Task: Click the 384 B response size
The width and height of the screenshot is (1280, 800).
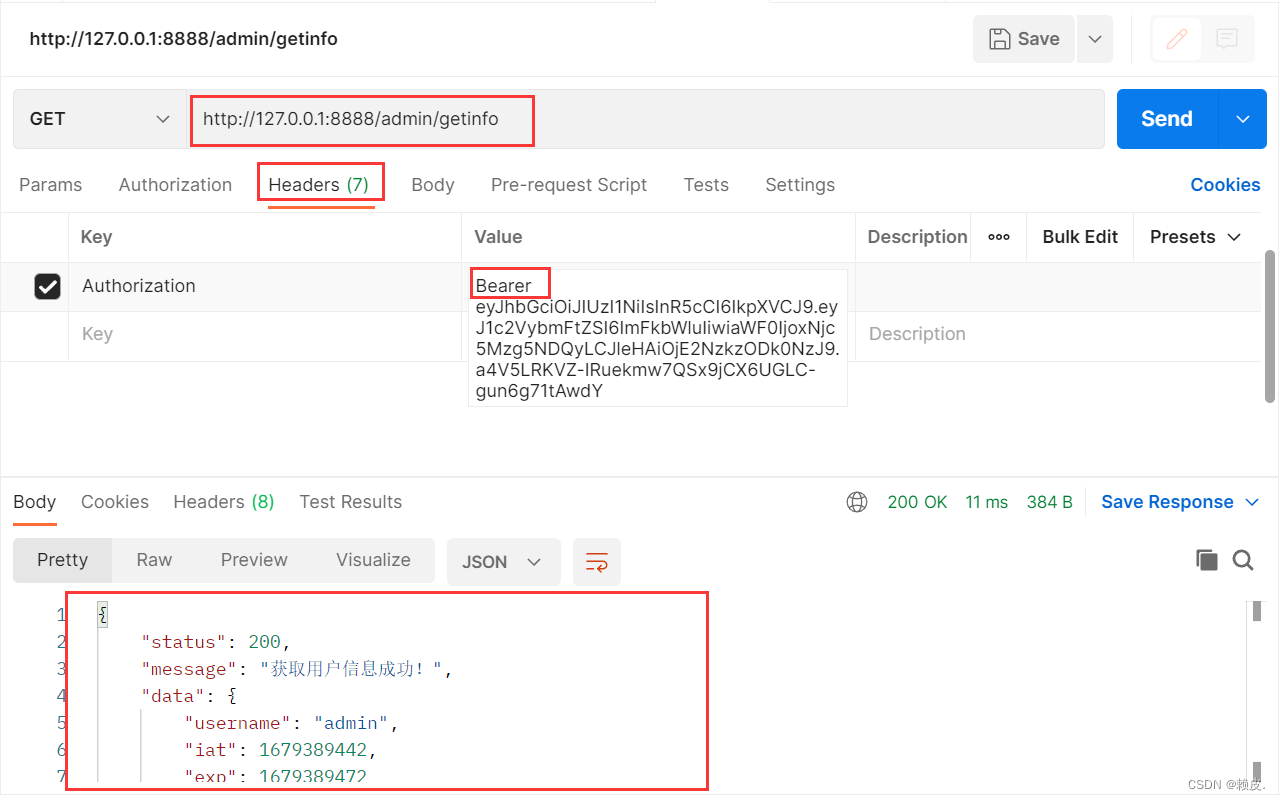Action: (1050, 502)
